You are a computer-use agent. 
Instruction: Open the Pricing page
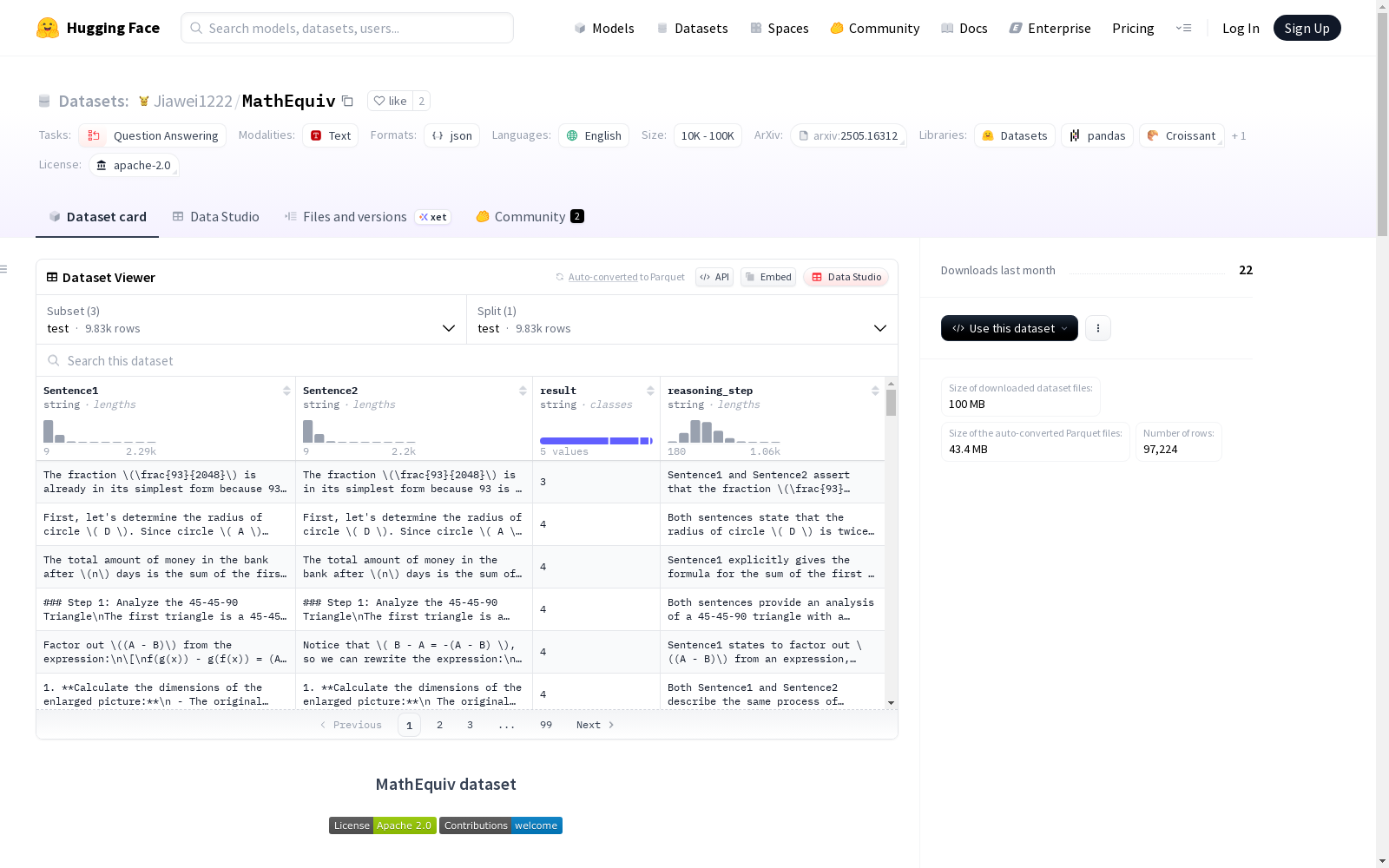click(1133, 28)
